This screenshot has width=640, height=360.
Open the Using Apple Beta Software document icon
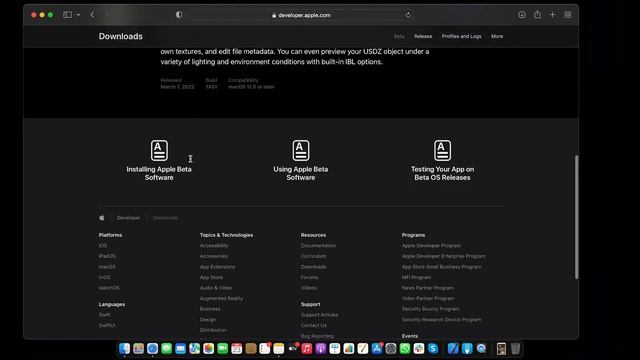pos(301,150)
